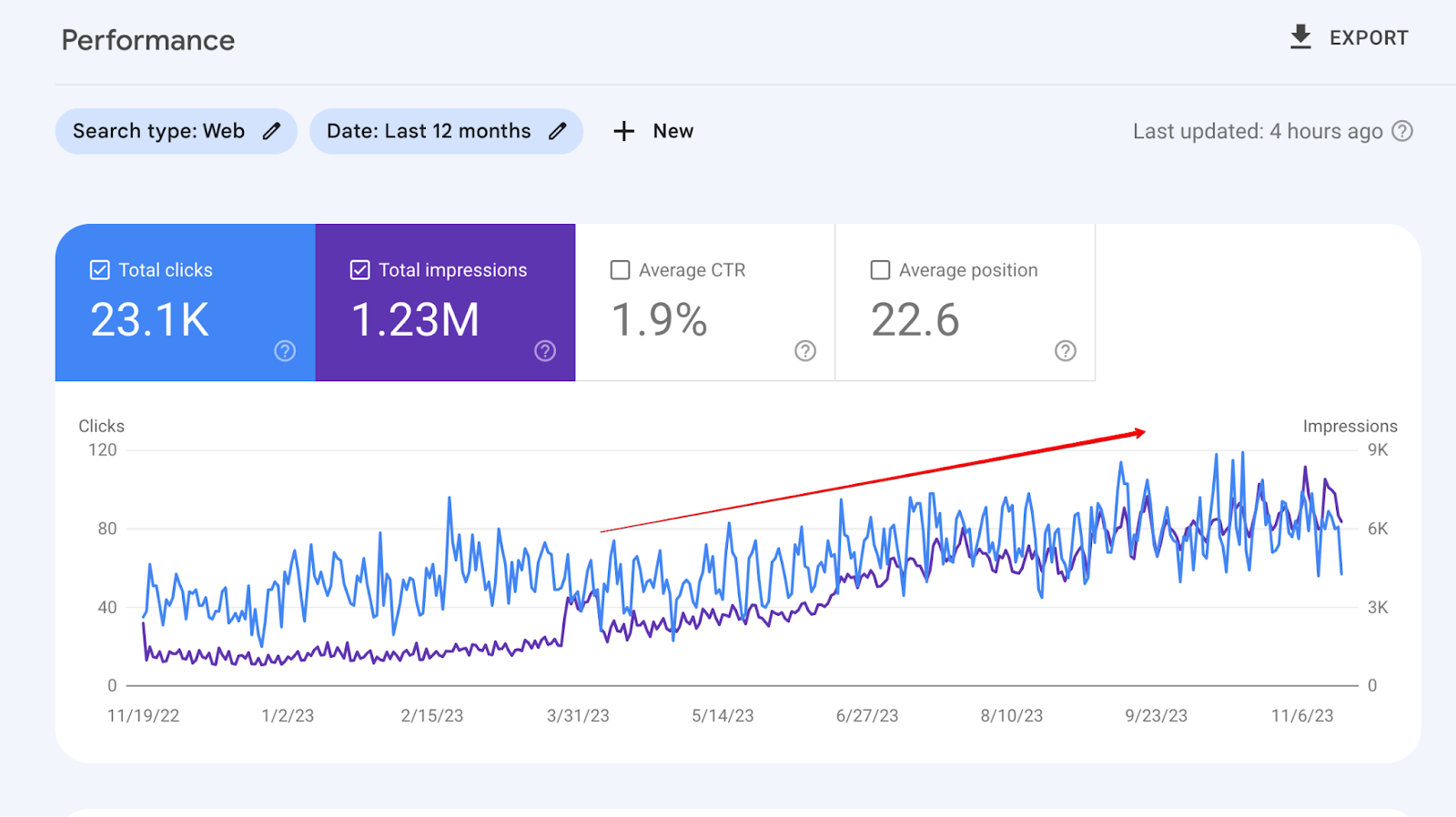Select the 1.9% average CTR value
The image size is (1456, 817).
[659, 320]
